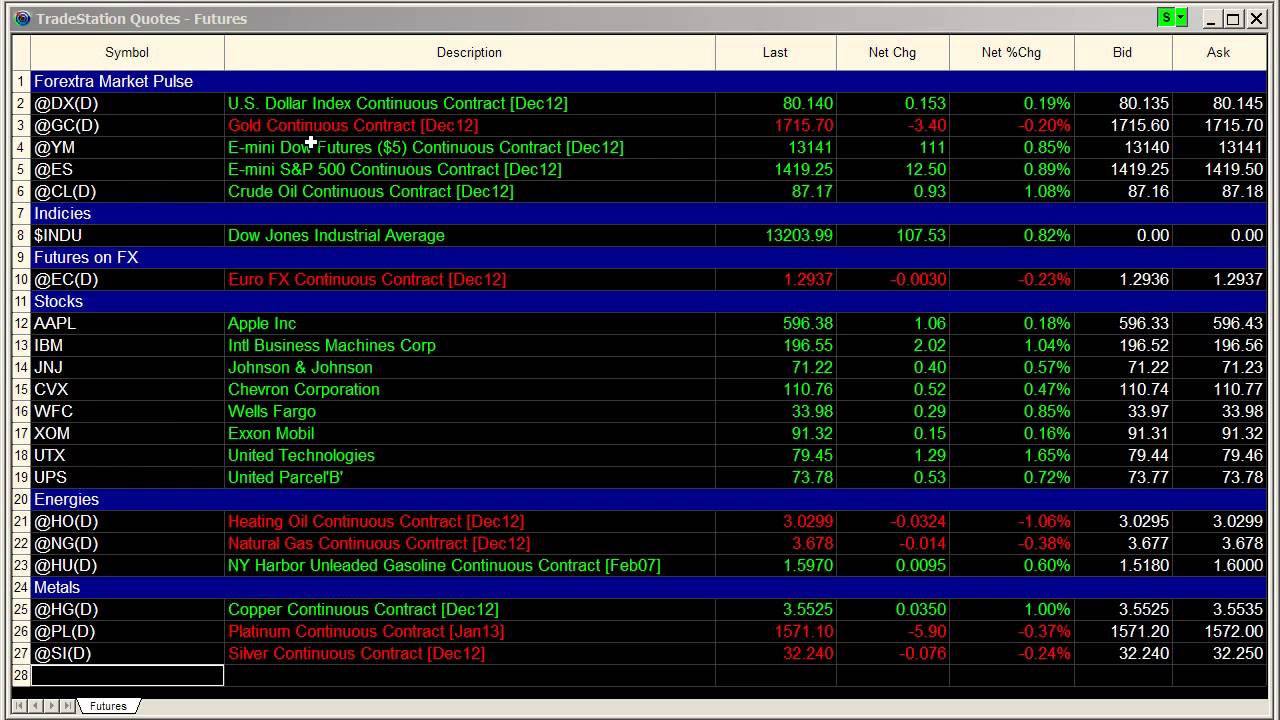Click the AAPL symbol cell
Image resolution: width=1280 pixels, height=720 pixels.
pos(127,323)
